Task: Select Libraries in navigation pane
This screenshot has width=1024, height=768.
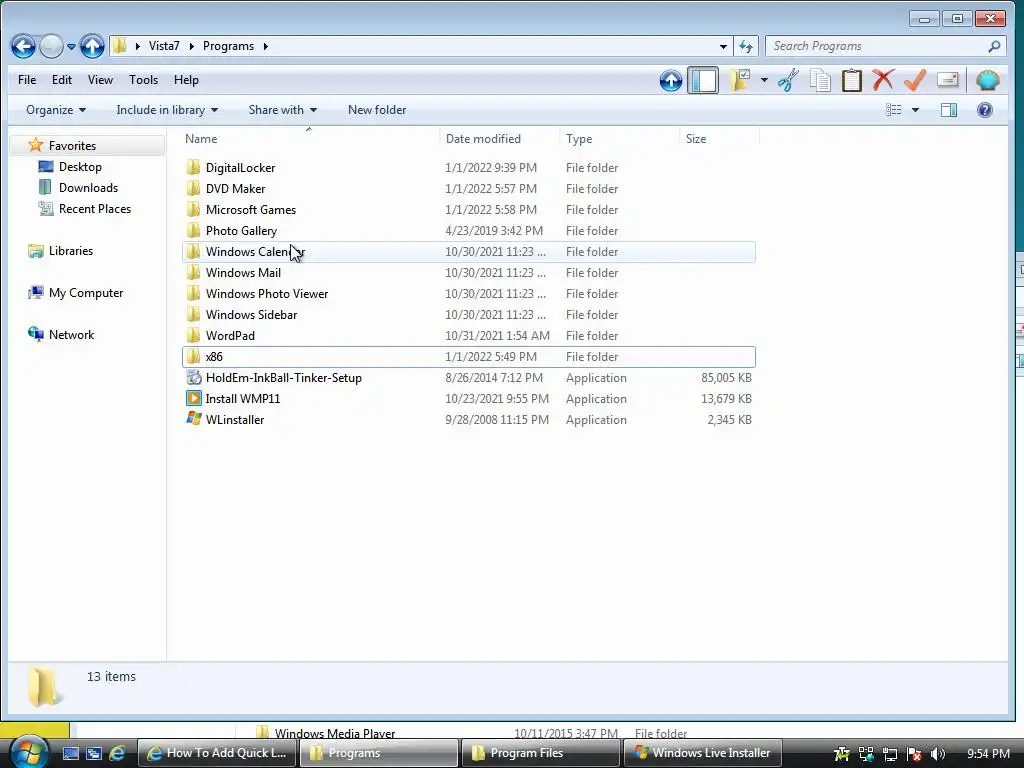Action: [x=71, y=251]
